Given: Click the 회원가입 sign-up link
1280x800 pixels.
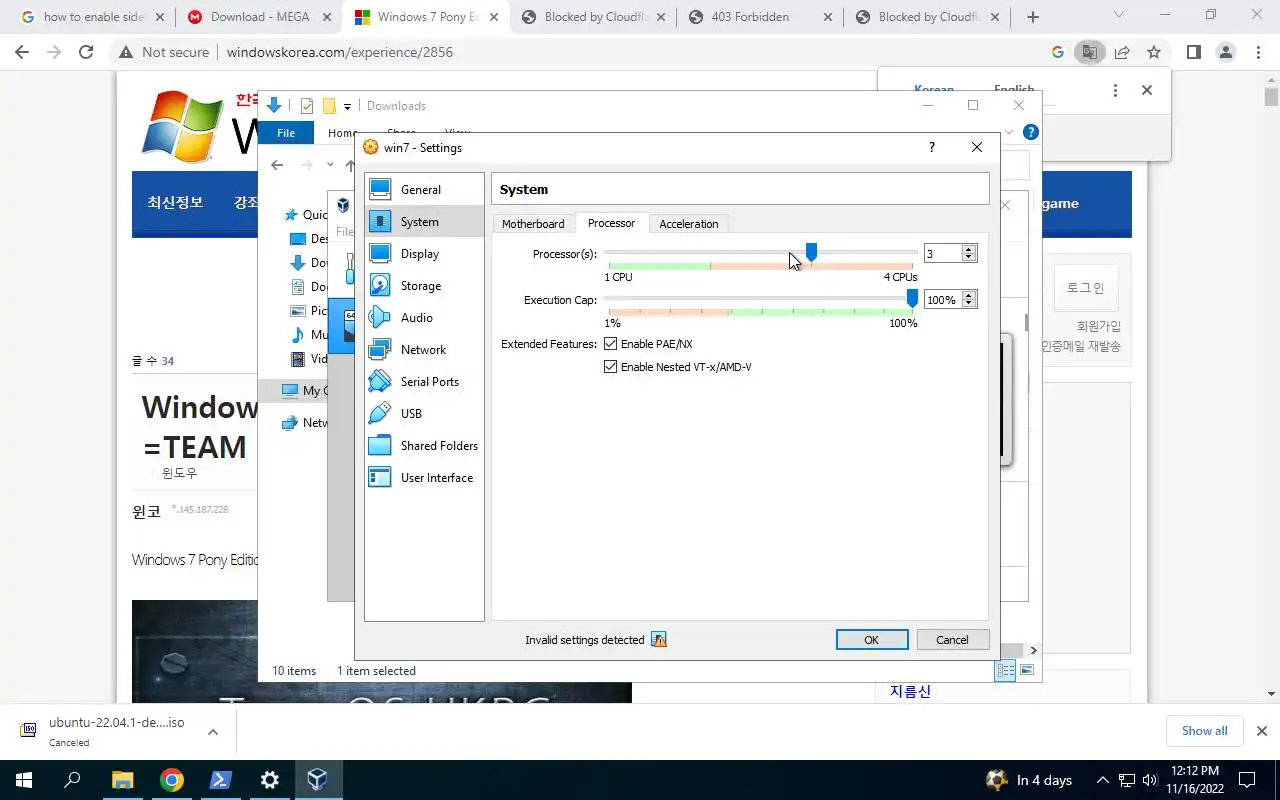Looking at the screenshot, I should click(1099, 326).
